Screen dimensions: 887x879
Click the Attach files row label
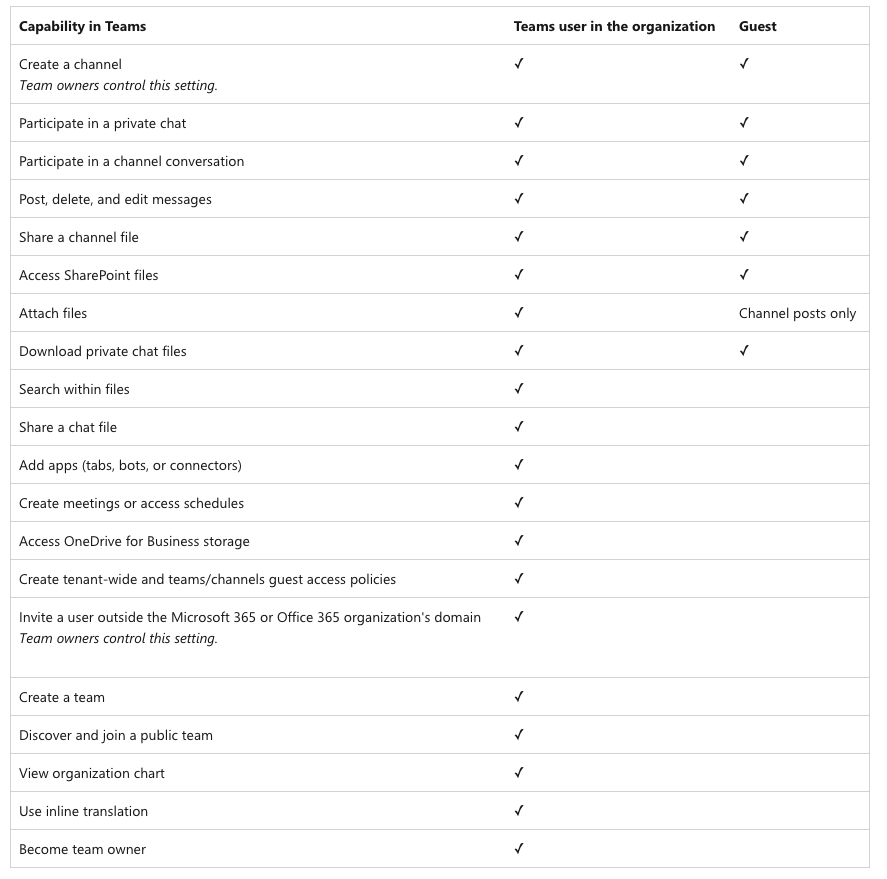pyautogui.click(x=53, y=313)
